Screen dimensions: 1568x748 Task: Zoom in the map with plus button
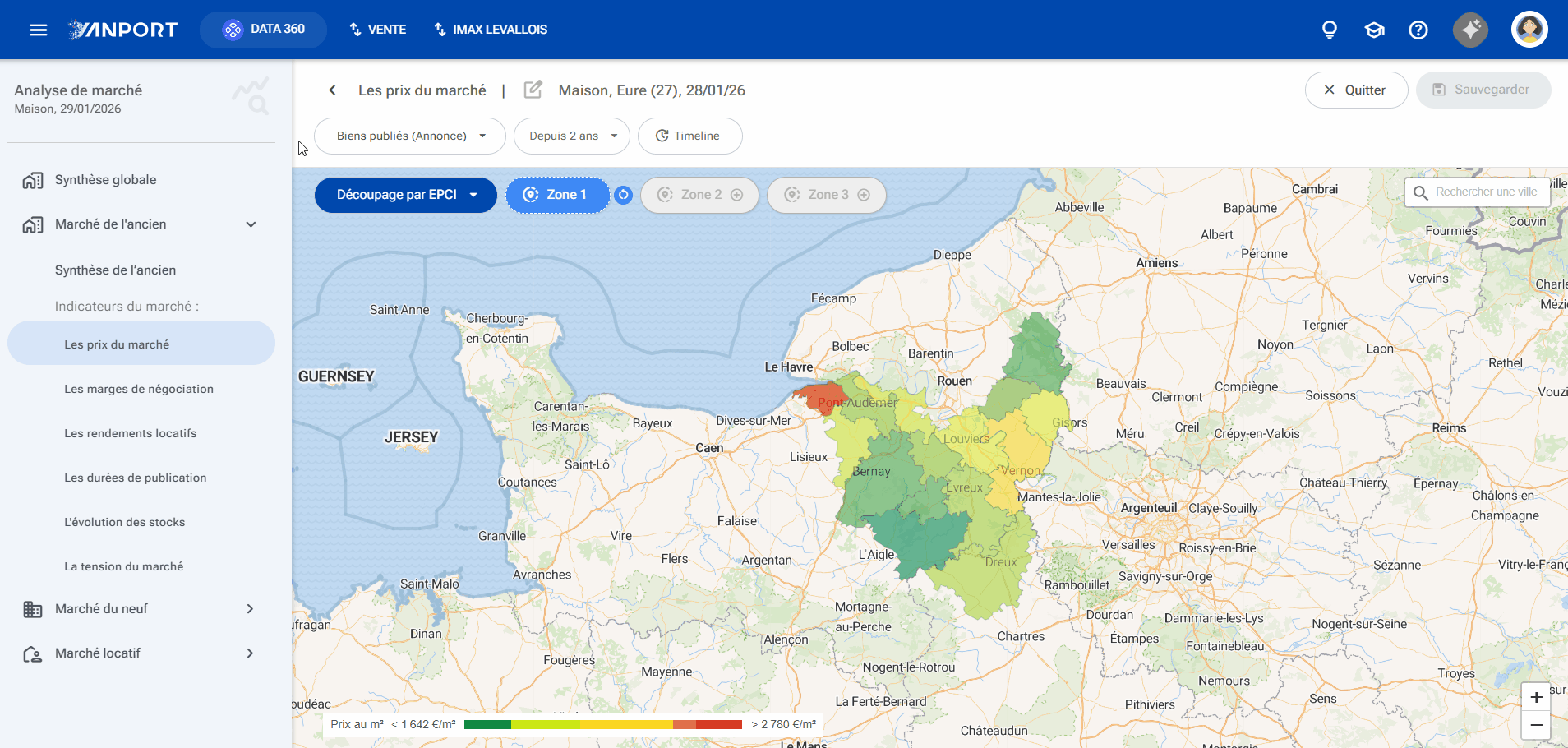(1536, 697)
